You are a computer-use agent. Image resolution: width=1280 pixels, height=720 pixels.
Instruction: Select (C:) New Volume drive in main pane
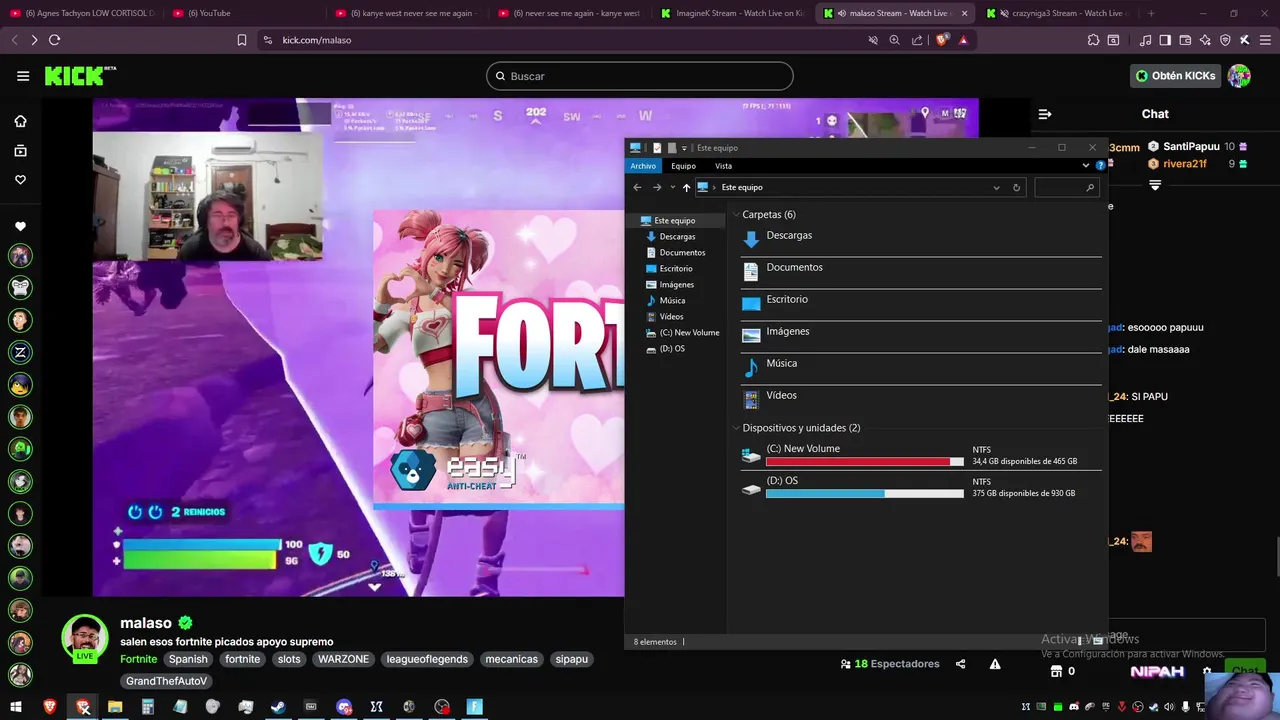coord(921,455)
